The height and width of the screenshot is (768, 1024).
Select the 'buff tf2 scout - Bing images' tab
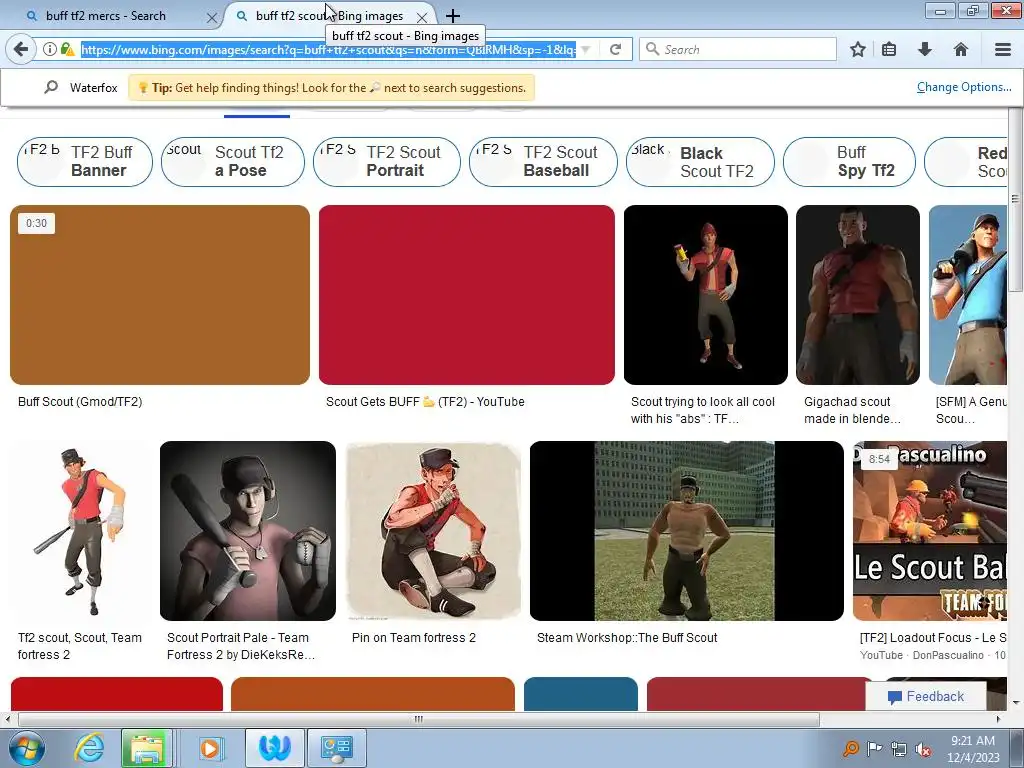(329, 16)
